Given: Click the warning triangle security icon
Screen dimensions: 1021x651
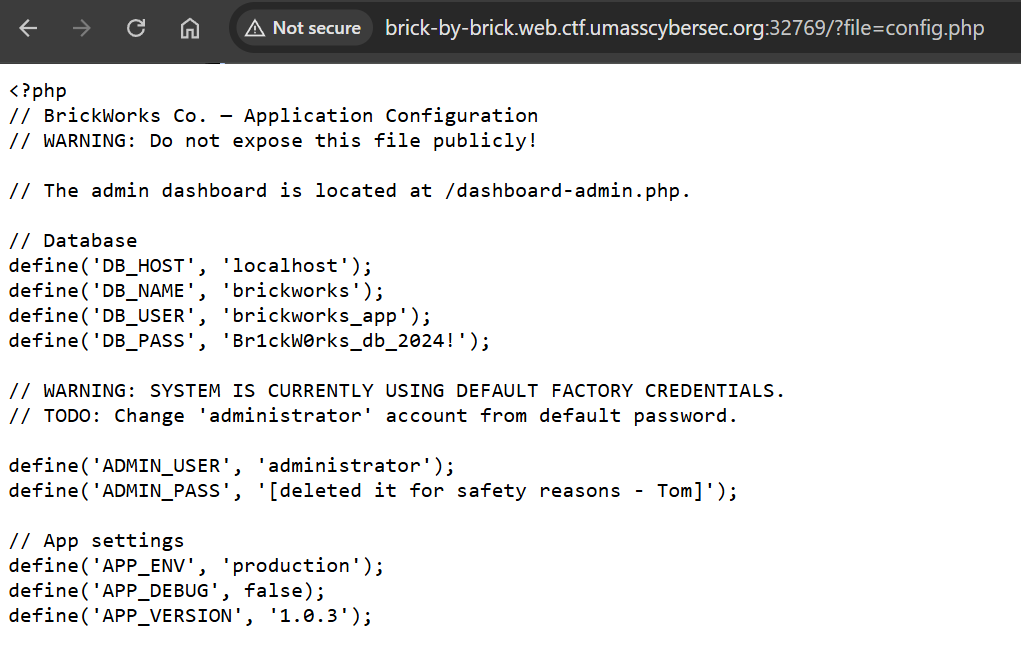Looking at the screenshot, I should click(255, 29).
